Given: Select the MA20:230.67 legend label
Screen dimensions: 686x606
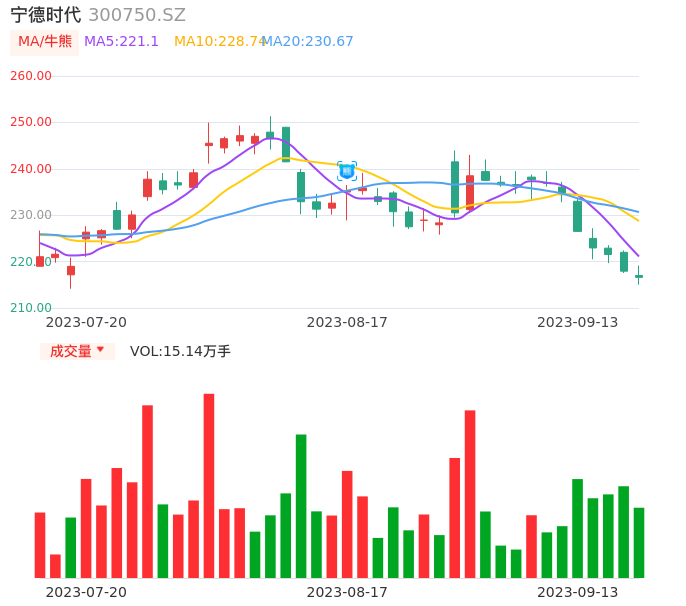Looking at the screenshot, I should point(308,42).
